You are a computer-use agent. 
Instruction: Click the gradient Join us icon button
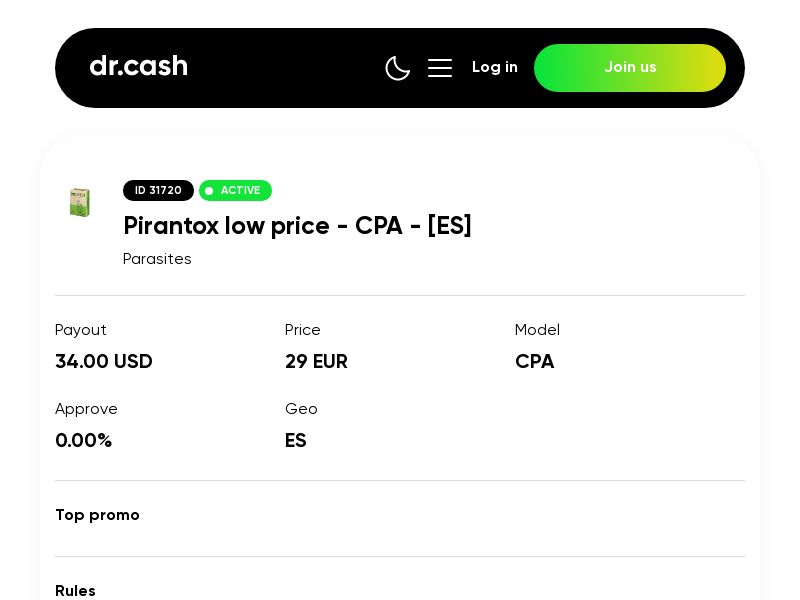630,68
